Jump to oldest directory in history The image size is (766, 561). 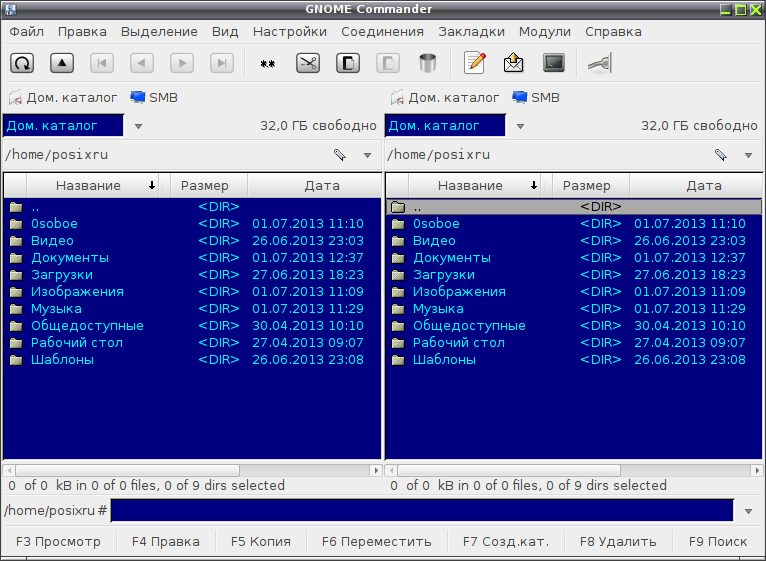click(102, 63)
